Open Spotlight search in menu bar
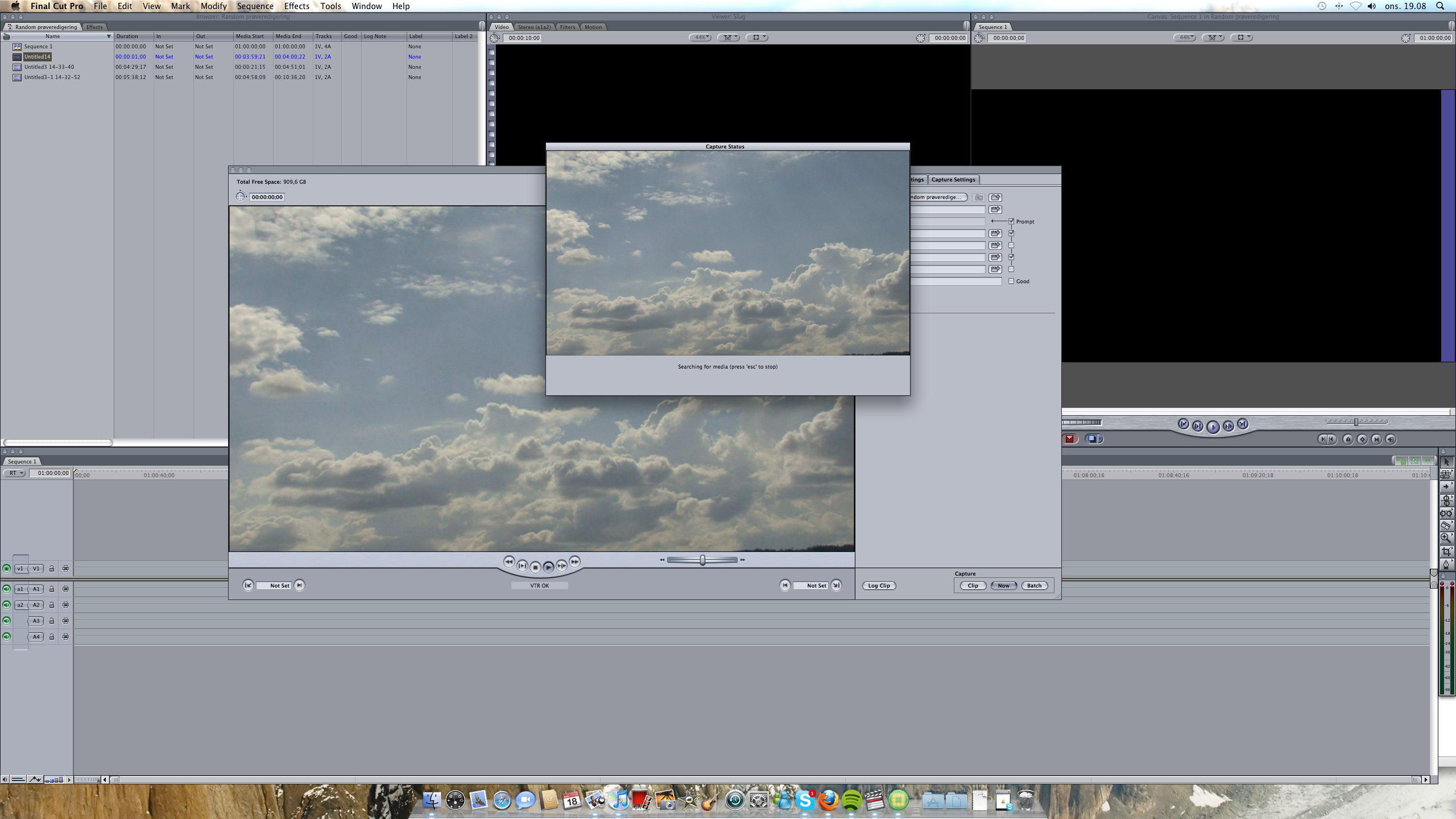Image resolution: width=1456 pixels, height=819 pixels. click(1441, 6)
